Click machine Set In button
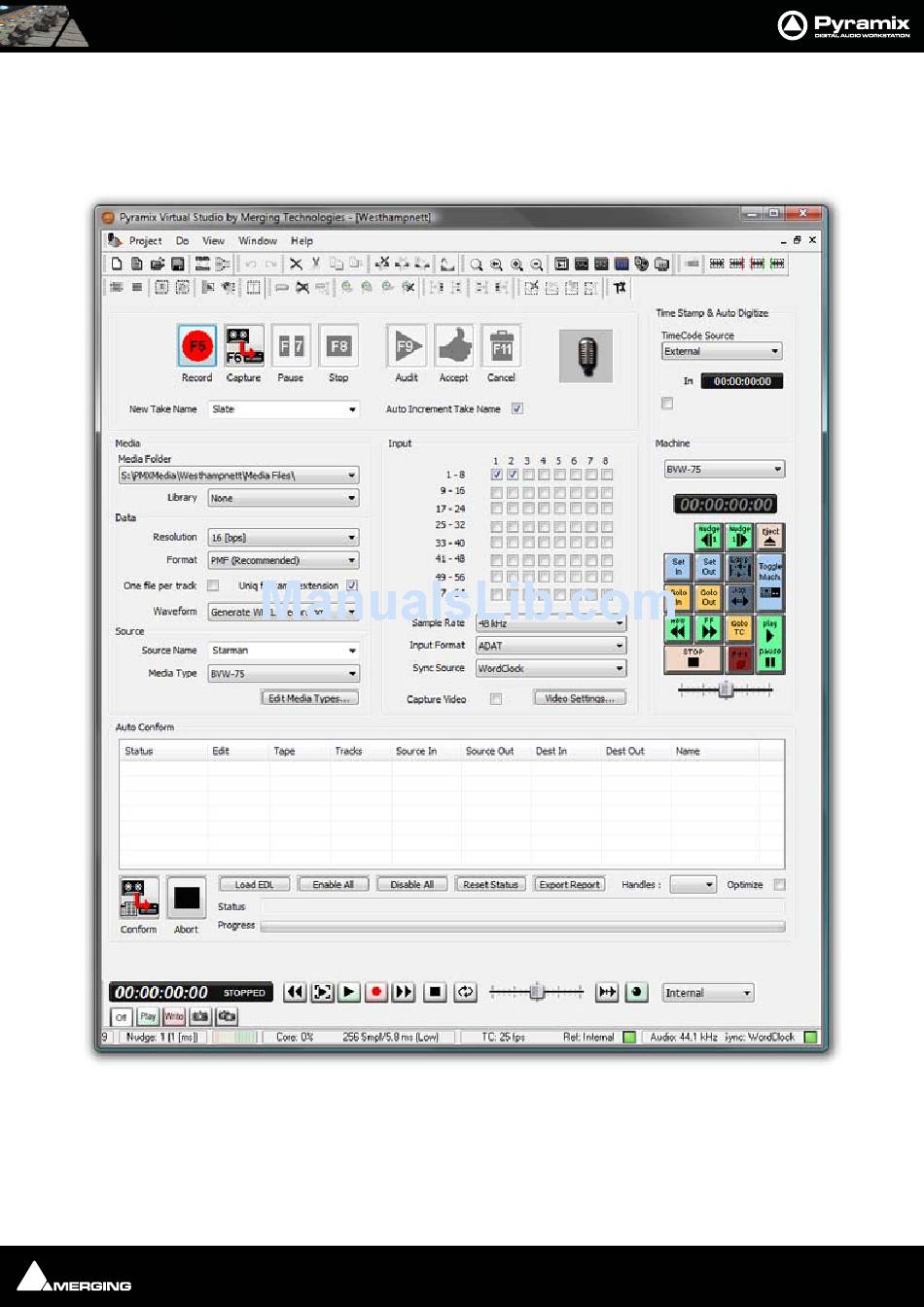The width and height of the screenshot is (924, 1307). click(x=678, y=567)
